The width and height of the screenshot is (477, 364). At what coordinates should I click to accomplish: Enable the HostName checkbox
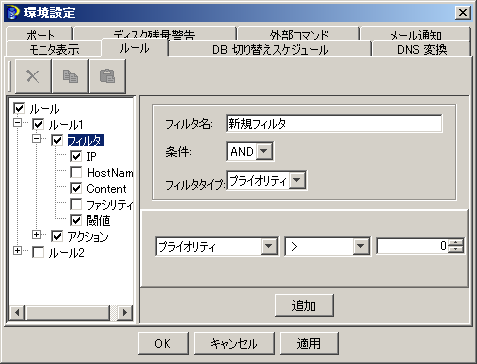pyautogui.click(x=76, y=173)
